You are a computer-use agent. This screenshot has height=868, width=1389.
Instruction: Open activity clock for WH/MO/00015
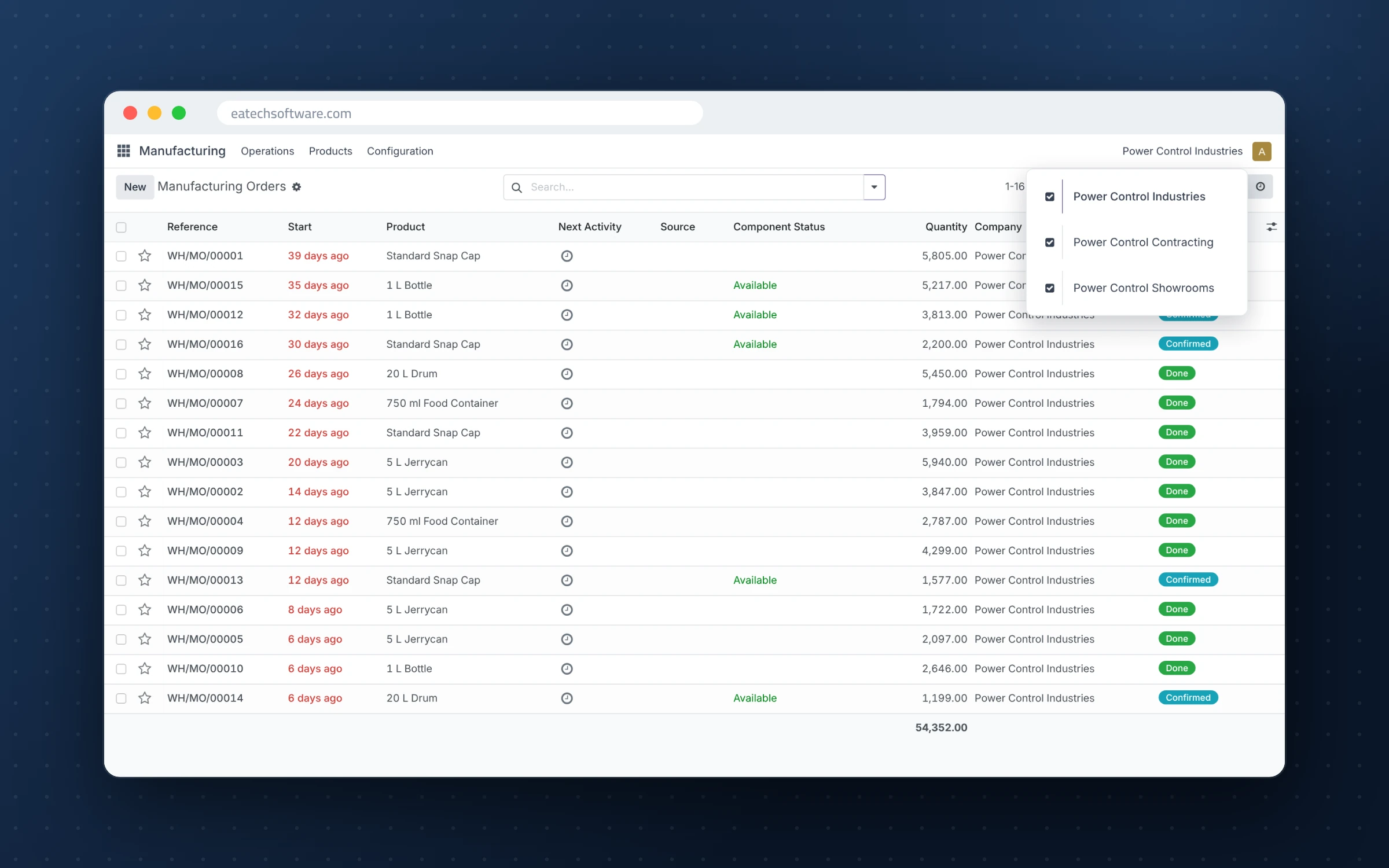tap(567, 285)
